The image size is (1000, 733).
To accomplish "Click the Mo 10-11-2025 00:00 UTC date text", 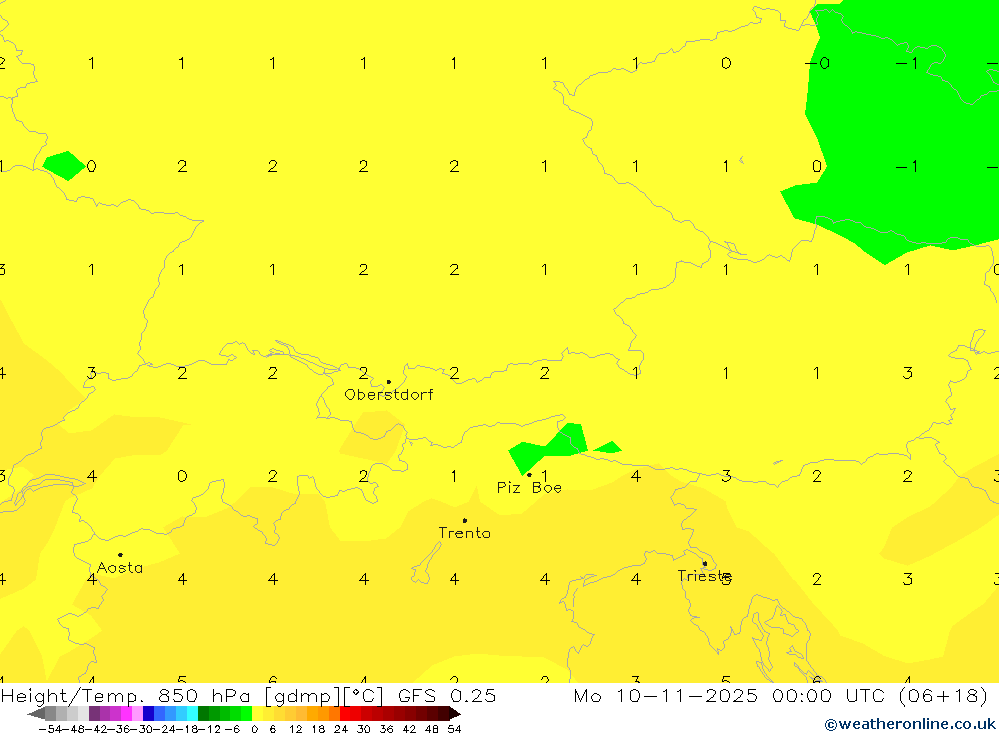I will 732,695.
